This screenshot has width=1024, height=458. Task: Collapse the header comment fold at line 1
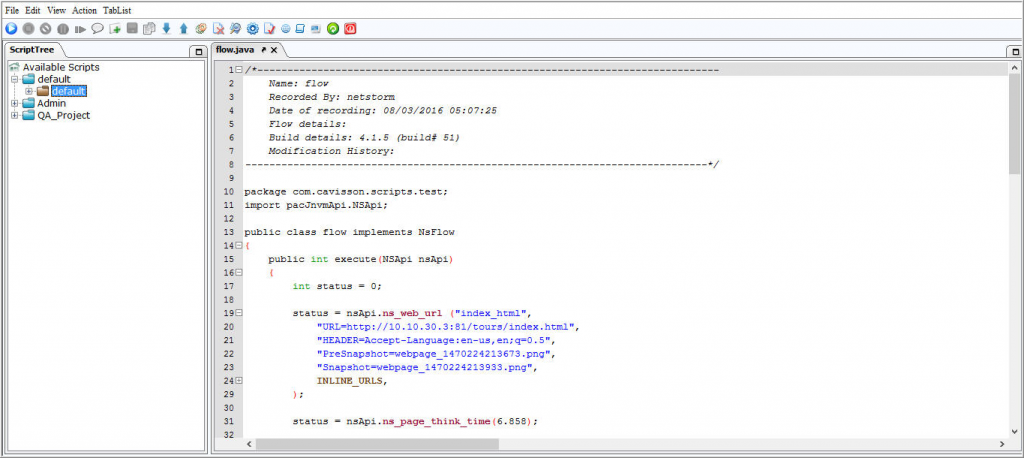click(239, 70)
